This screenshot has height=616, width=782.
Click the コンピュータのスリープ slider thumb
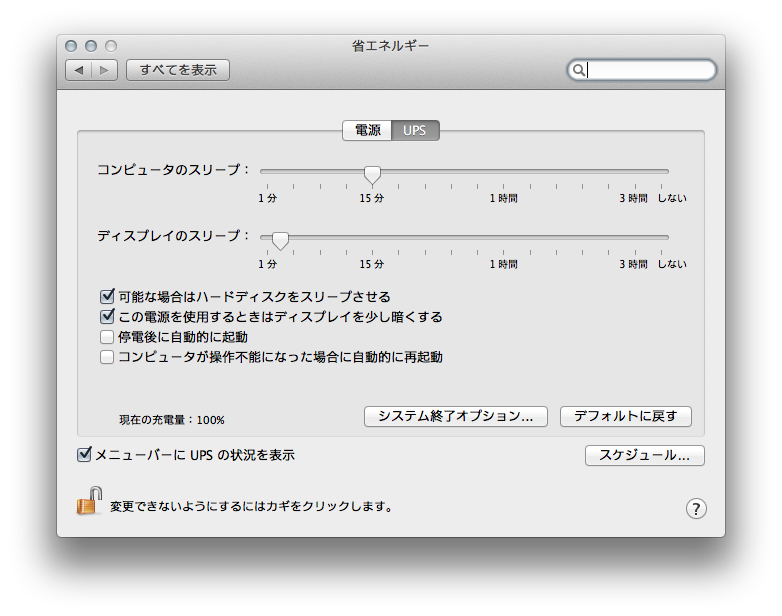point(372,175)
